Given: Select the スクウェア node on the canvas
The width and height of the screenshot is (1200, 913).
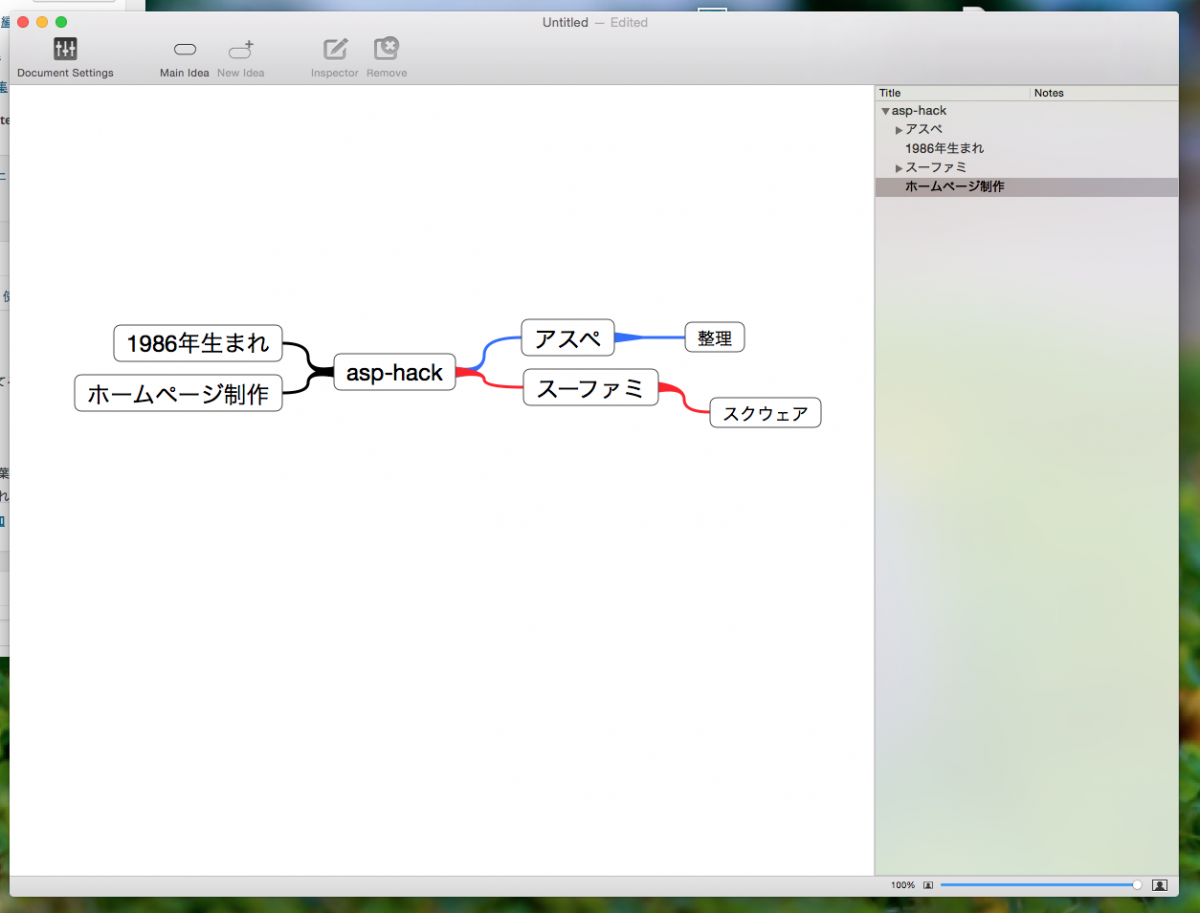Looking at the screenshot, I should pos(765,413).
